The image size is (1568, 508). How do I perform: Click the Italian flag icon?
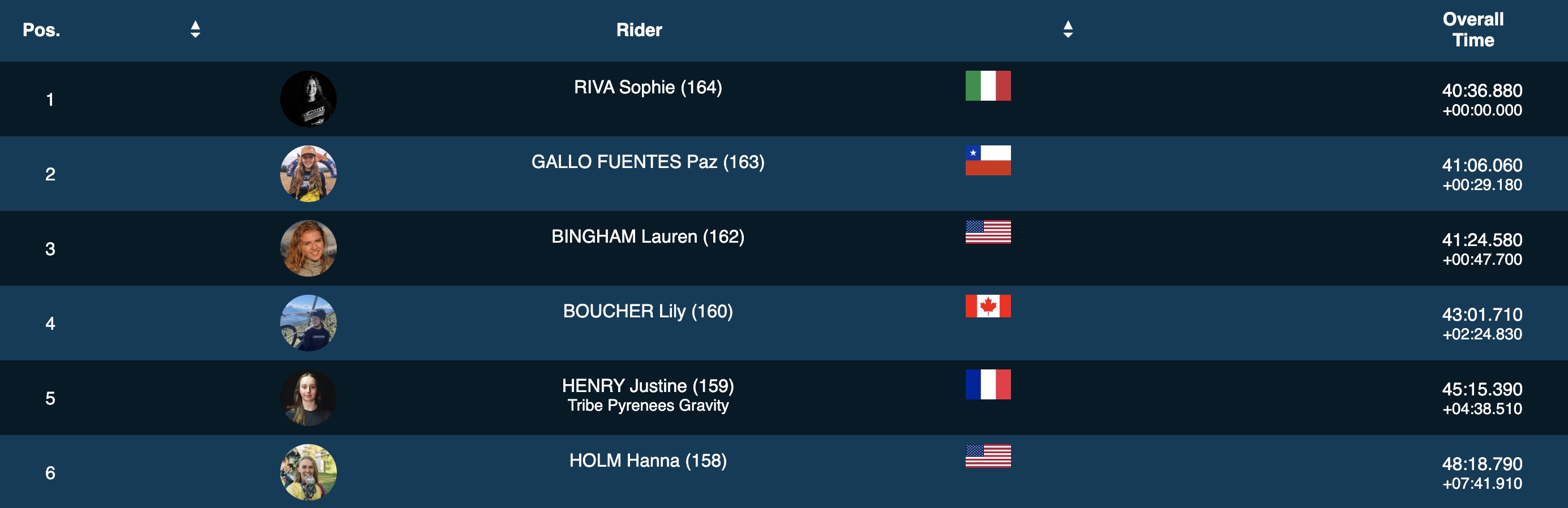coord(987,86)
